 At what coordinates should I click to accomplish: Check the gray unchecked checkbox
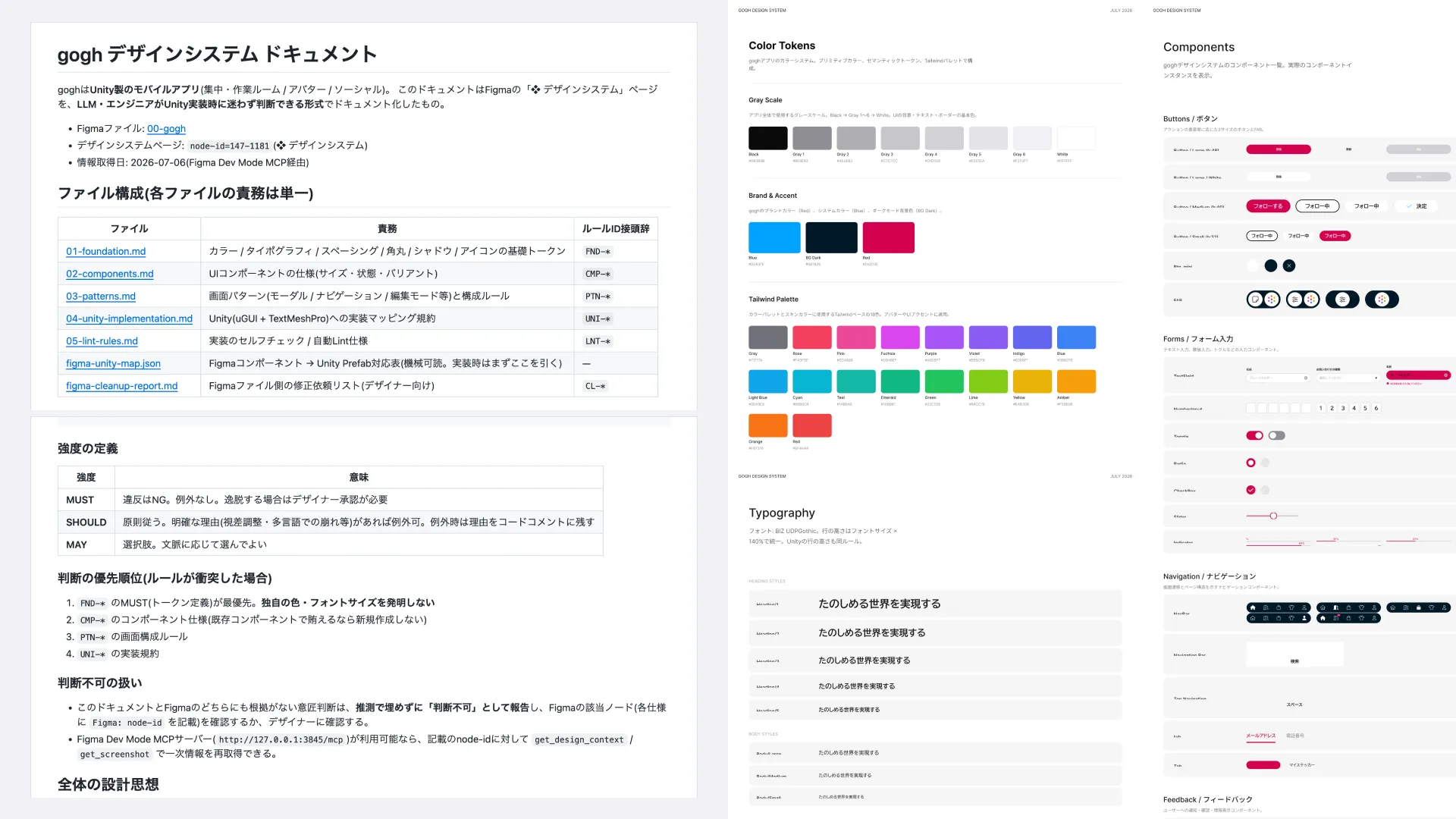pyautogui.click(x=1265, y=490)
